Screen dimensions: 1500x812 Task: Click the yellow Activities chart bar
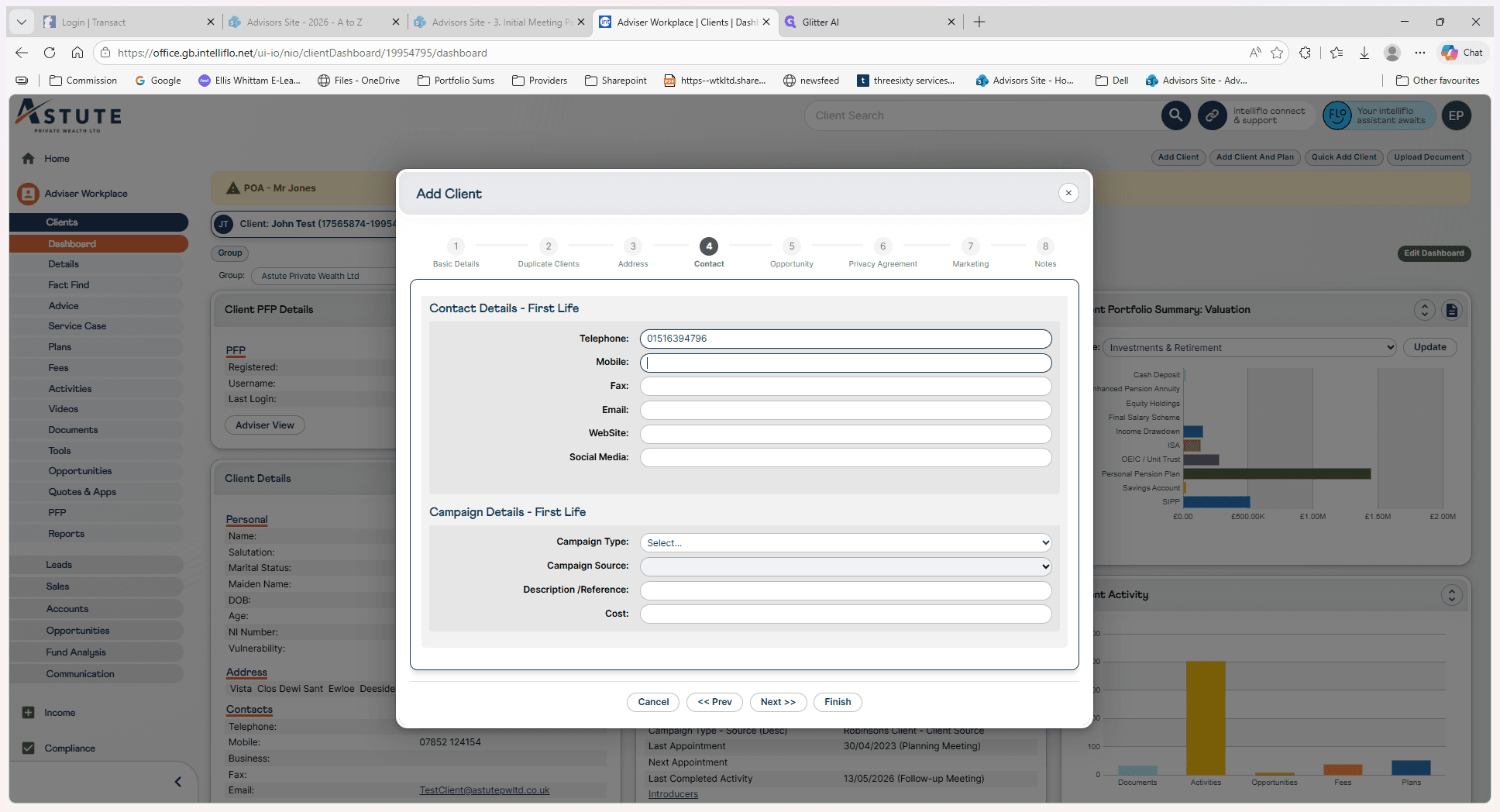[x=1206, y=717]
